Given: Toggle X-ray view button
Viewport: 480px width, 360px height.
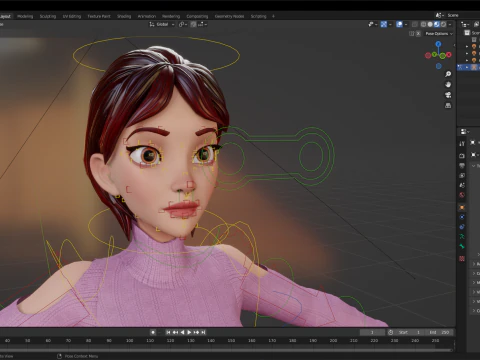Looking at the screenshot, I should 415,24.
